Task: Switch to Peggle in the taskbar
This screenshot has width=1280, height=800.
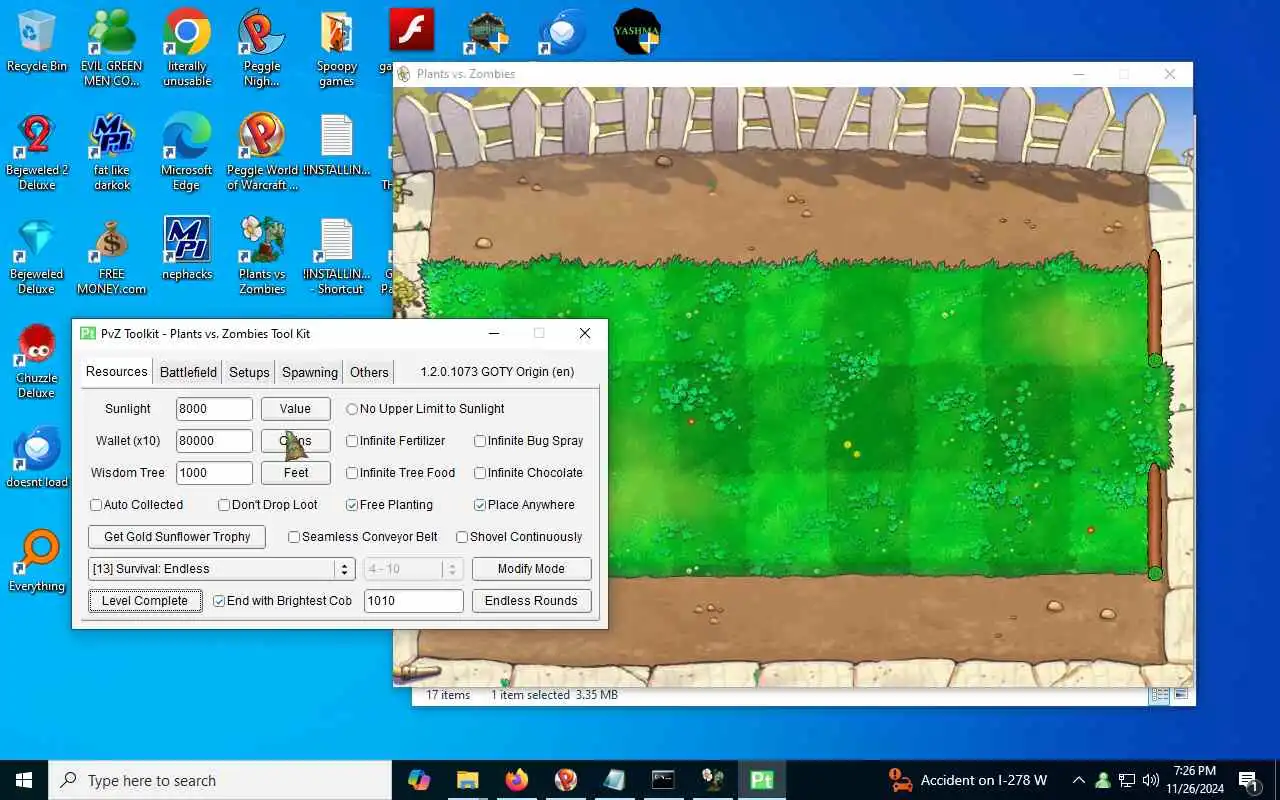Action: coord(565,780)
